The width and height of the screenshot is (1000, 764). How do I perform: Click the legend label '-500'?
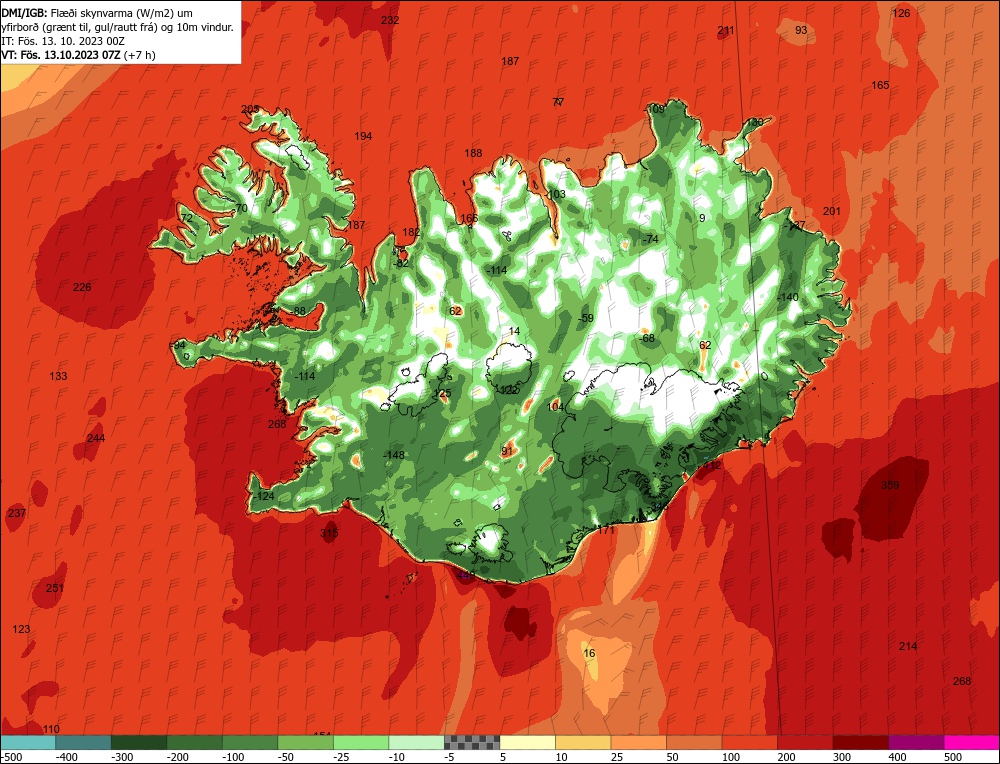[12, 757]
